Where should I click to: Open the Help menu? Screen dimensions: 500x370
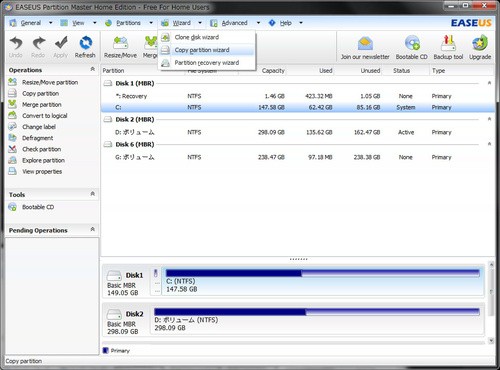click(286, 23)
